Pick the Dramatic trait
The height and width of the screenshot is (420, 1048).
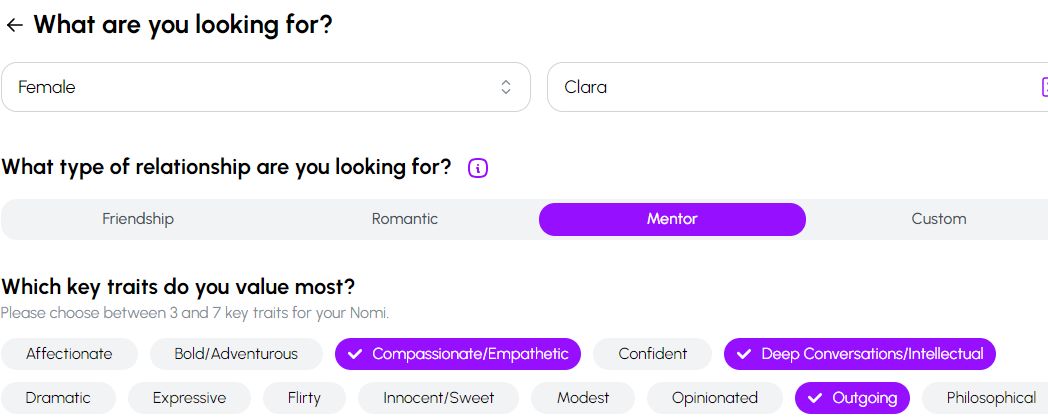[x=58, y=398]
